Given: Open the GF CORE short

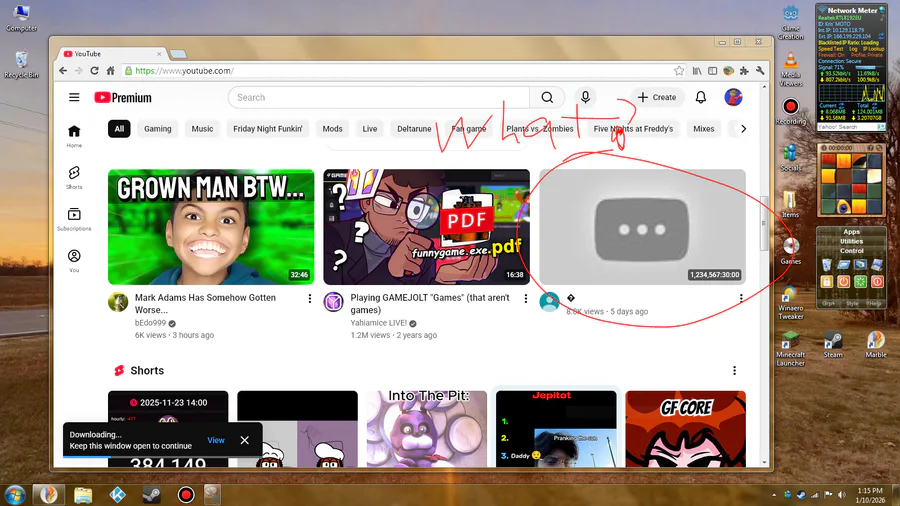Looking at the screenshot, I should tap(685, 429).
